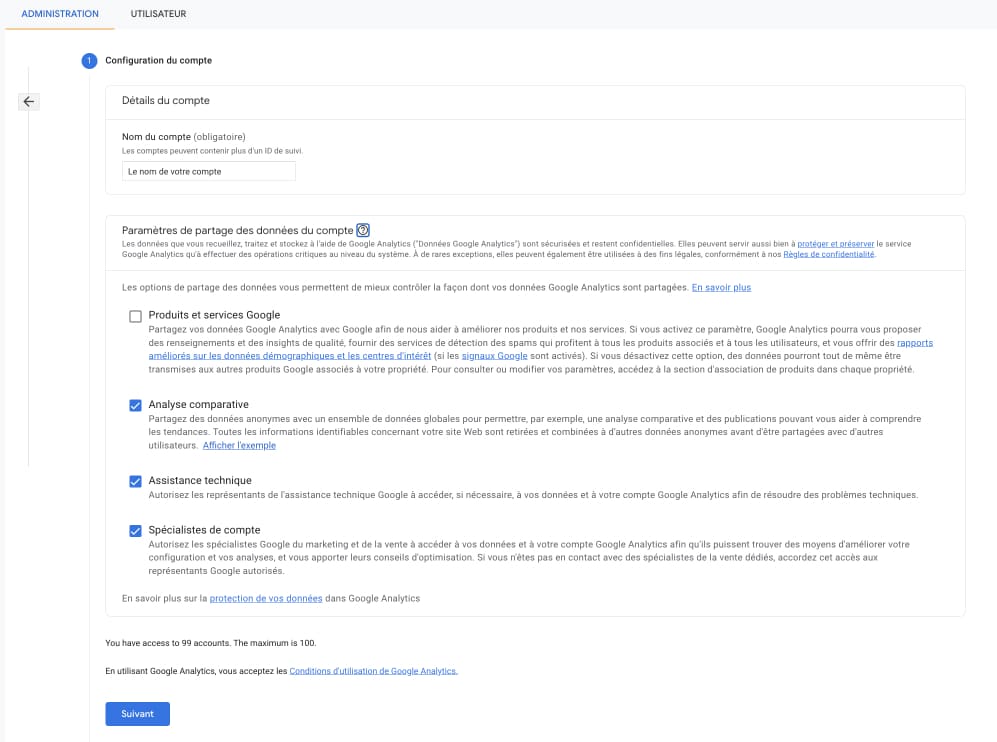The image size is (997, 742).
Task: Click the Spécialistes de compte label
Action: tap(204, 530)
